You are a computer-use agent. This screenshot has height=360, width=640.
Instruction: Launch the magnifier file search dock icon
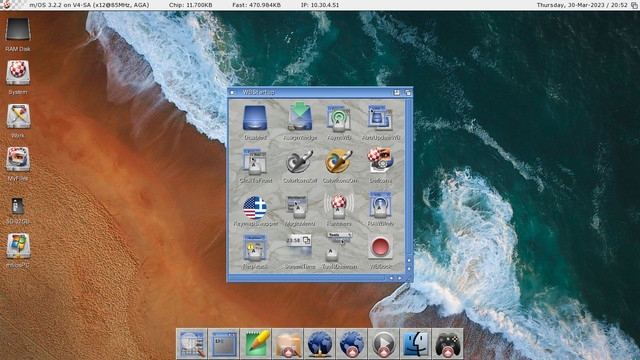(x=192, y=344)
